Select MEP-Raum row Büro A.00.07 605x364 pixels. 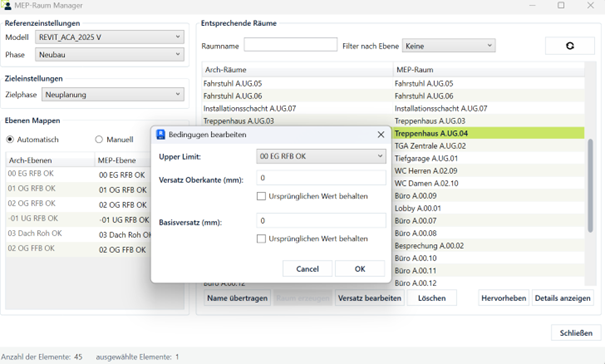point(488,220)
